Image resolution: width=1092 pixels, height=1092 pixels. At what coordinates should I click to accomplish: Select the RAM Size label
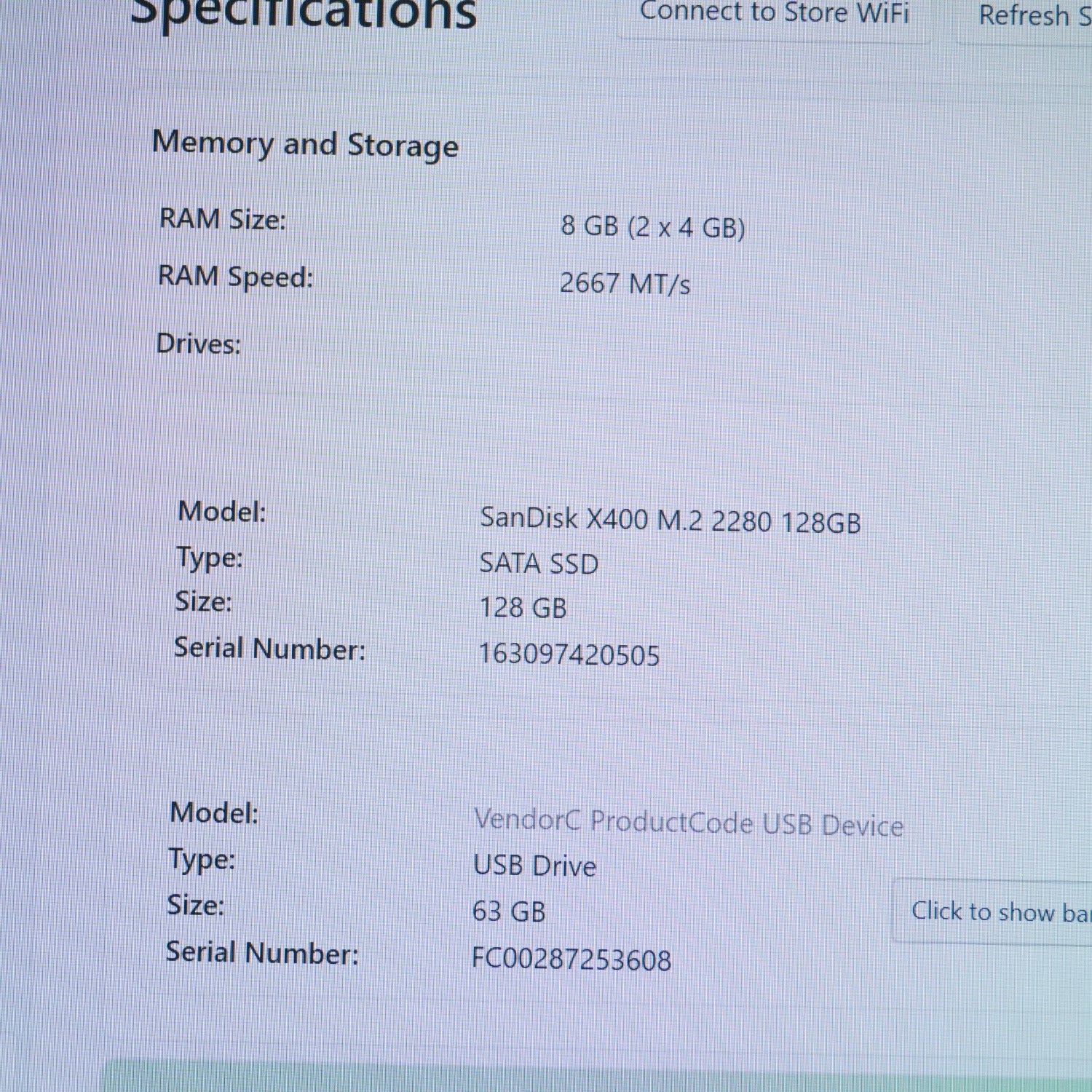pyautogui.click(x=223, y=218)
